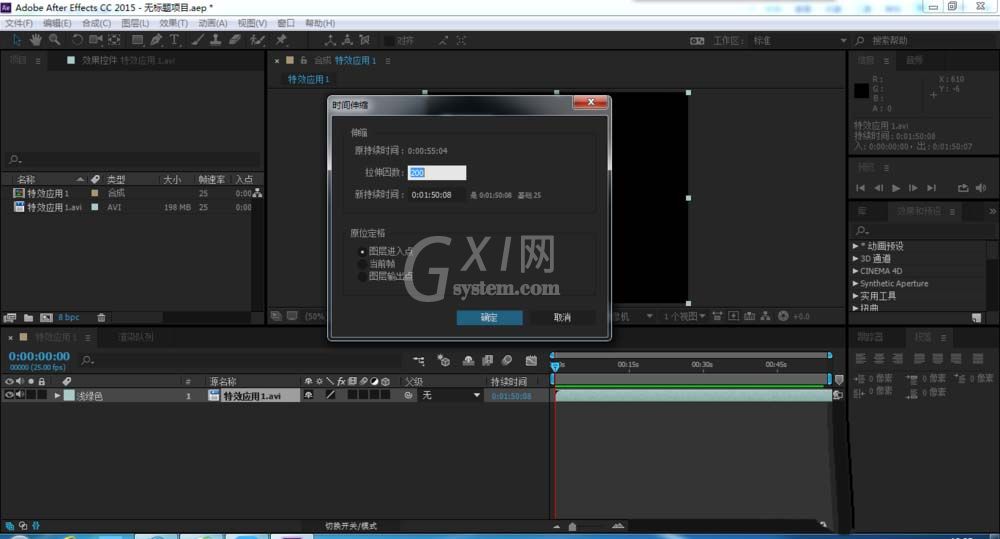The width and height of the screenshot is (1000, 539).
Task: Toggle timeline shy layers hide icon
Action: coord(468,361)
